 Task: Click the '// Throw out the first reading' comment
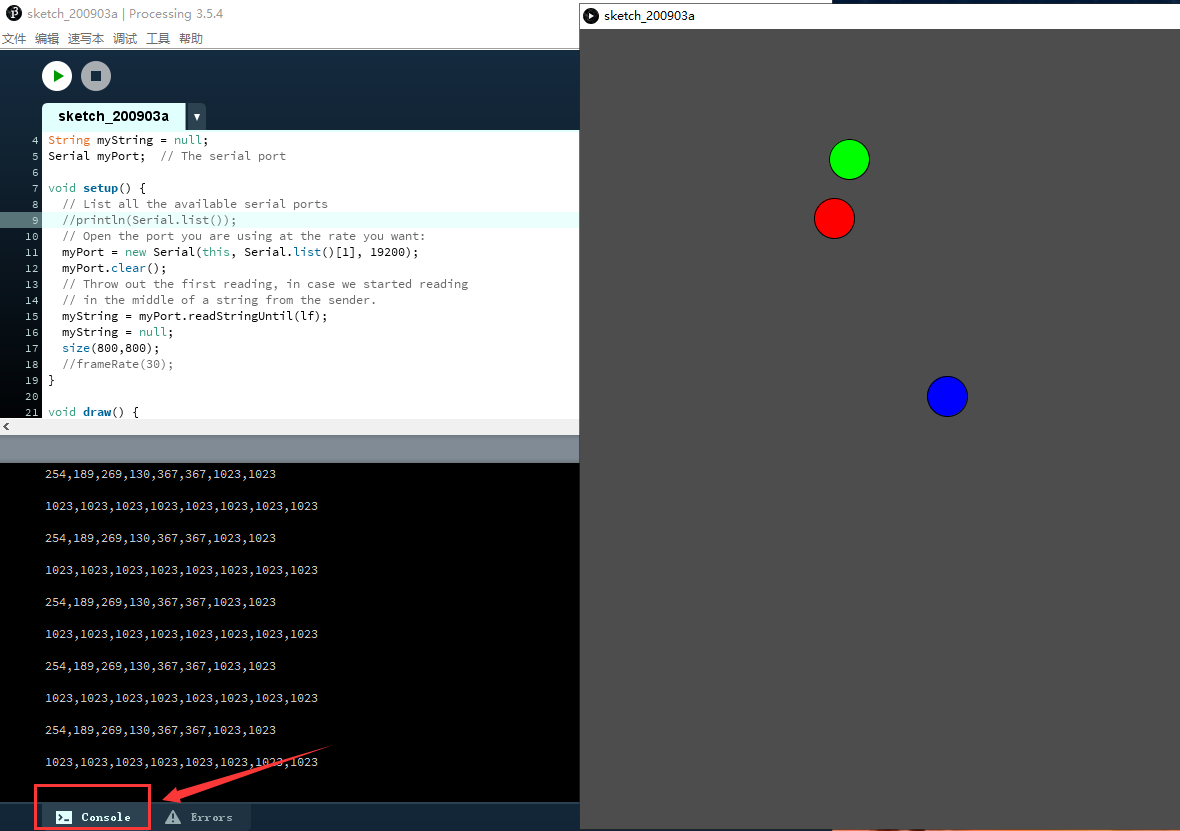[x=265, y=284]
